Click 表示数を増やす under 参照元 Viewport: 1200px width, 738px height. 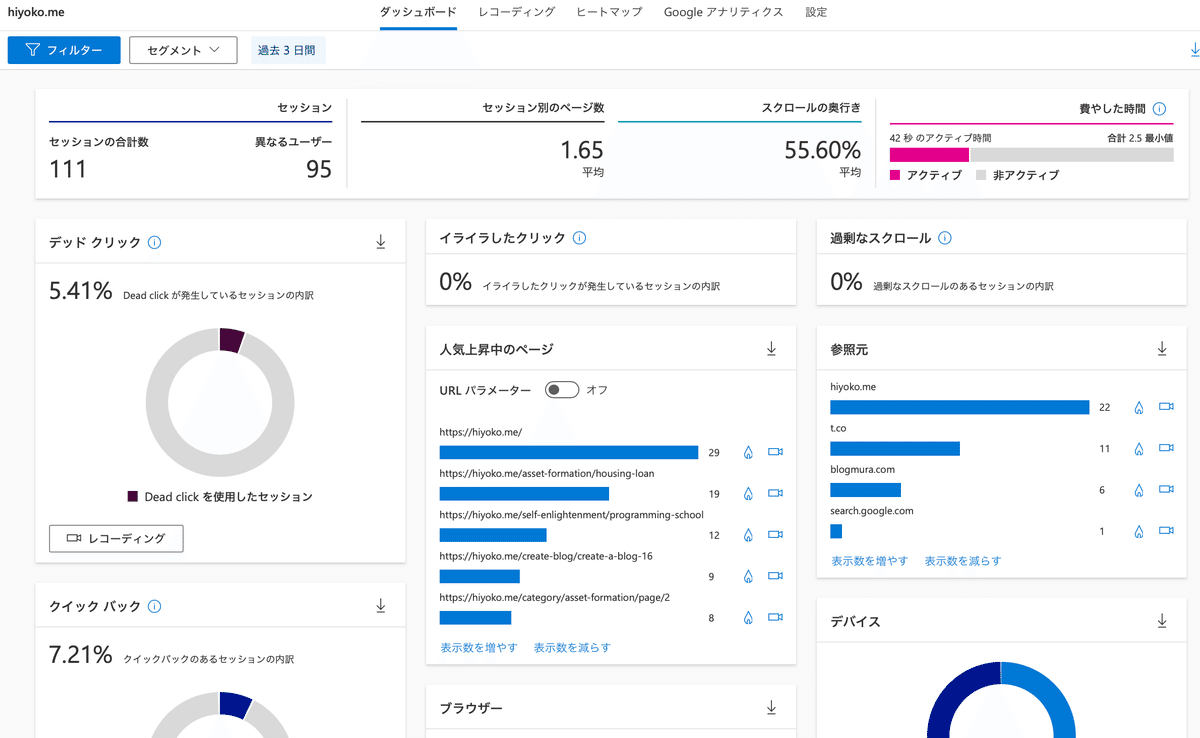point(870,561)
